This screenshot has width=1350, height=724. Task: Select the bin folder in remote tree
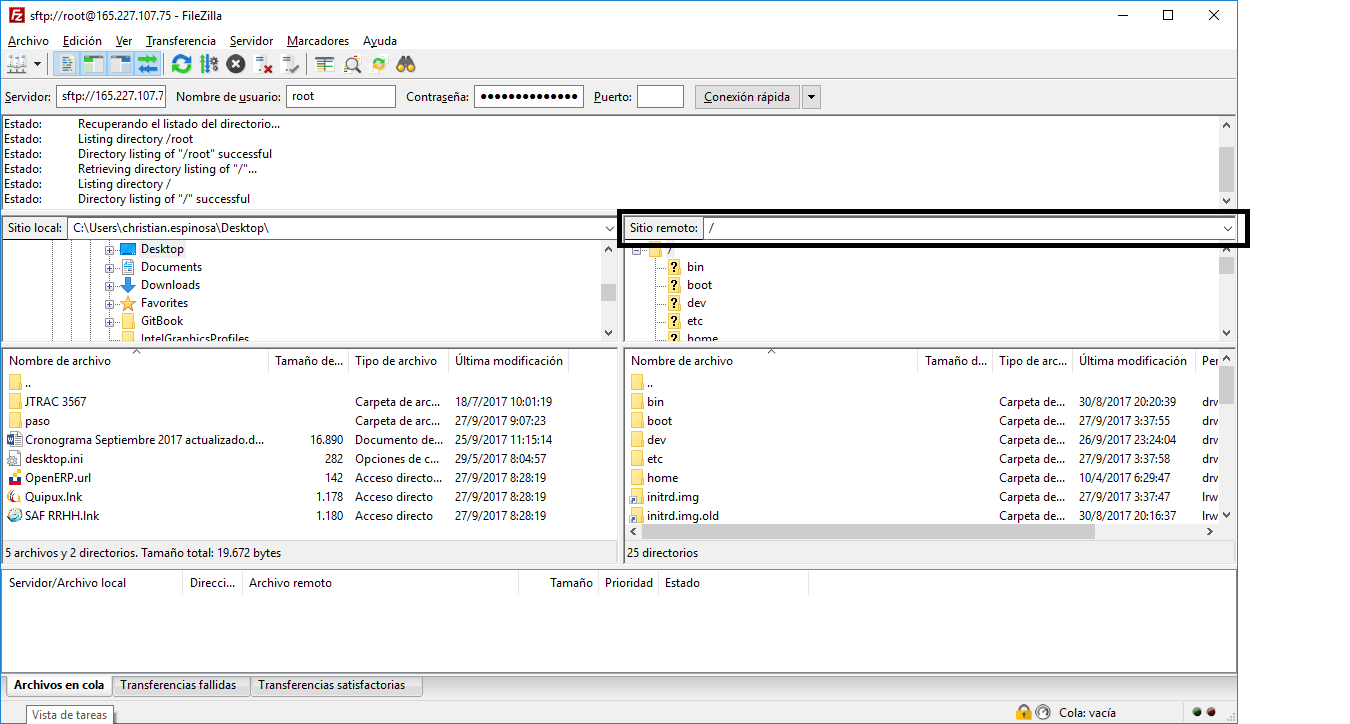point(695,267)
